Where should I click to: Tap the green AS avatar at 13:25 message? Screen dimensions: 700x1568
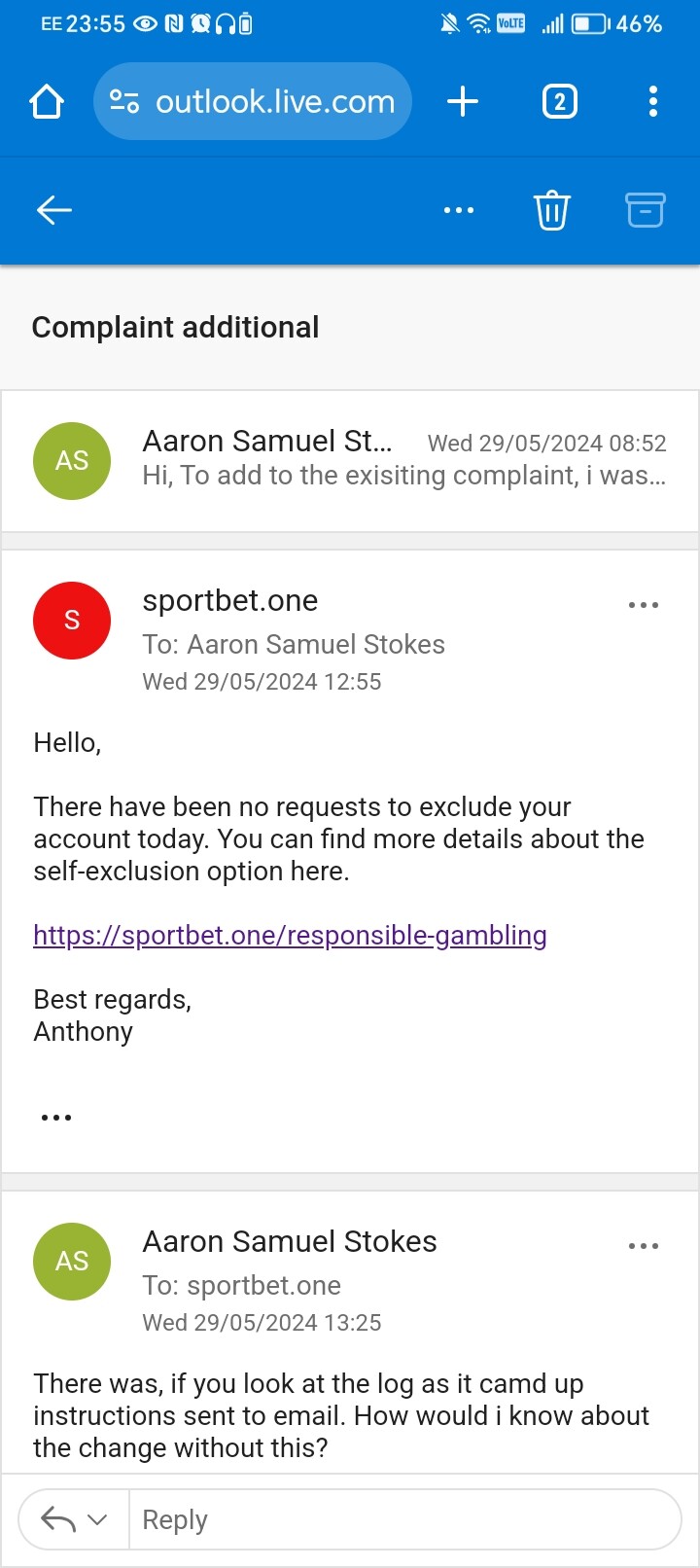pyautogui.click(x=72, y=1262)
